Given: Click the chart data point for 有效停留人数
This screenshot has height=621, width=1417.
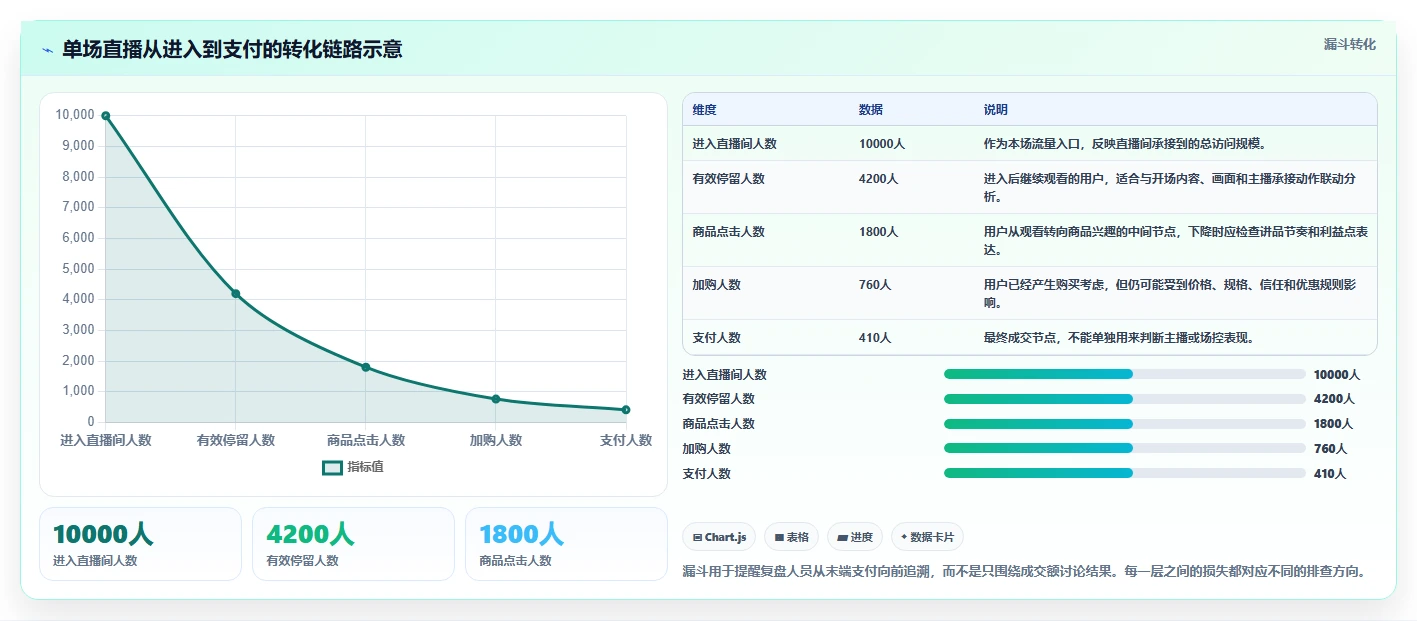Looking at the screenshot, I should (x=235, y=293).
